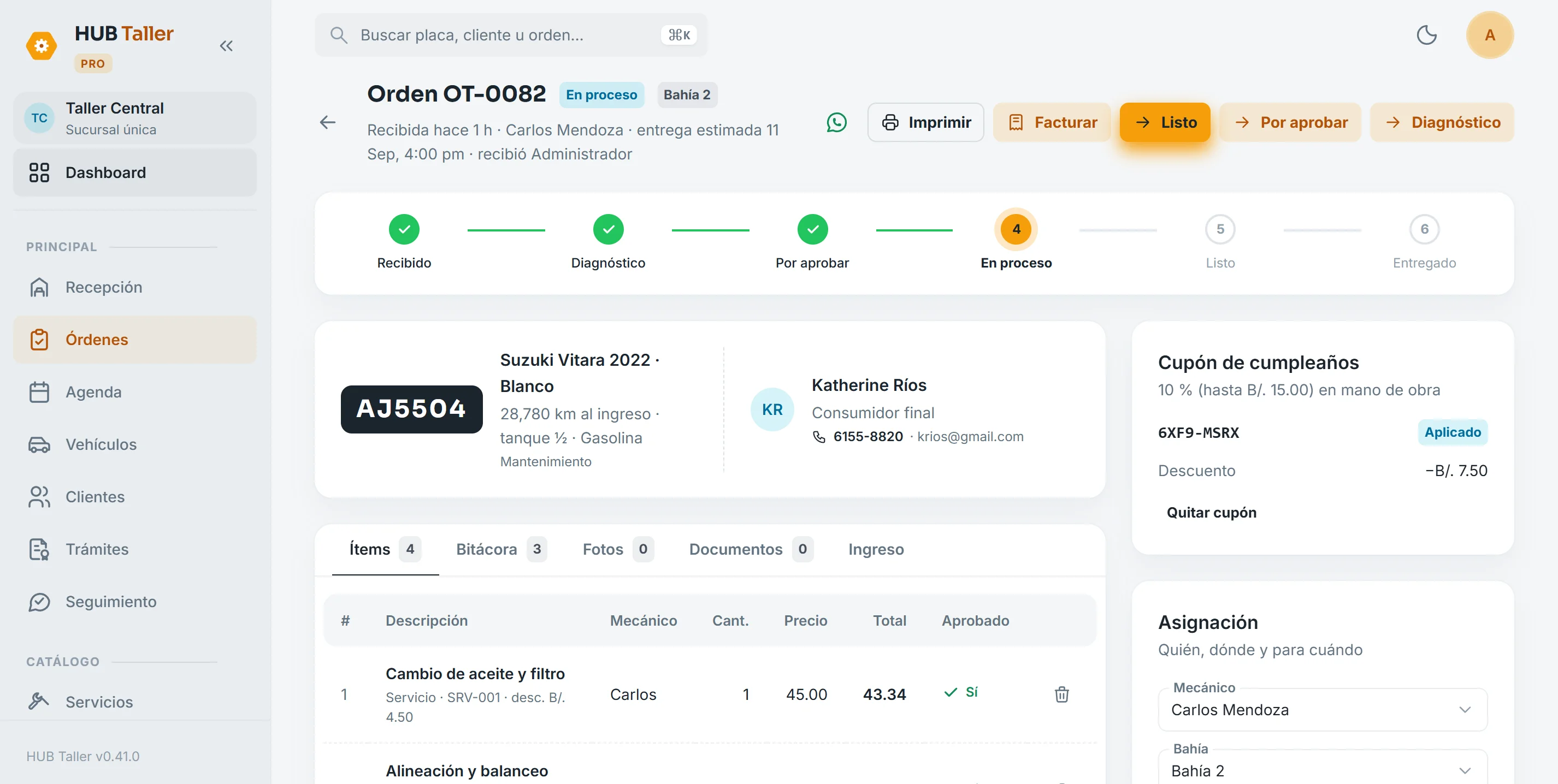This screenshot has width=1558, height=784.
Task: Click the Katherine Ríos customer name
Action: click(x=869, y=385)
